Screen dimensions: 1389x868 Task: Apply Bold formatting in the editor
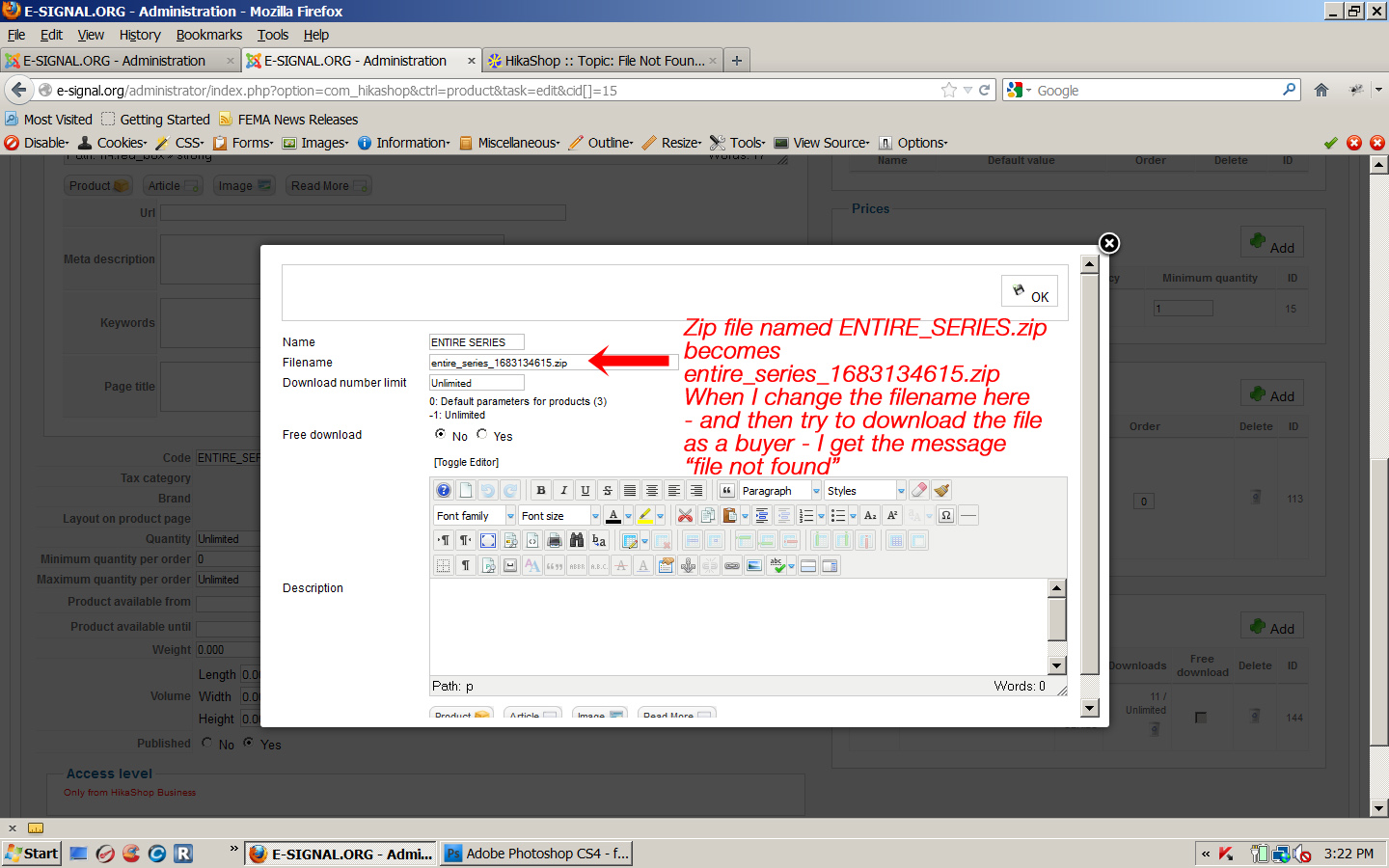click(x=541, y=491)
